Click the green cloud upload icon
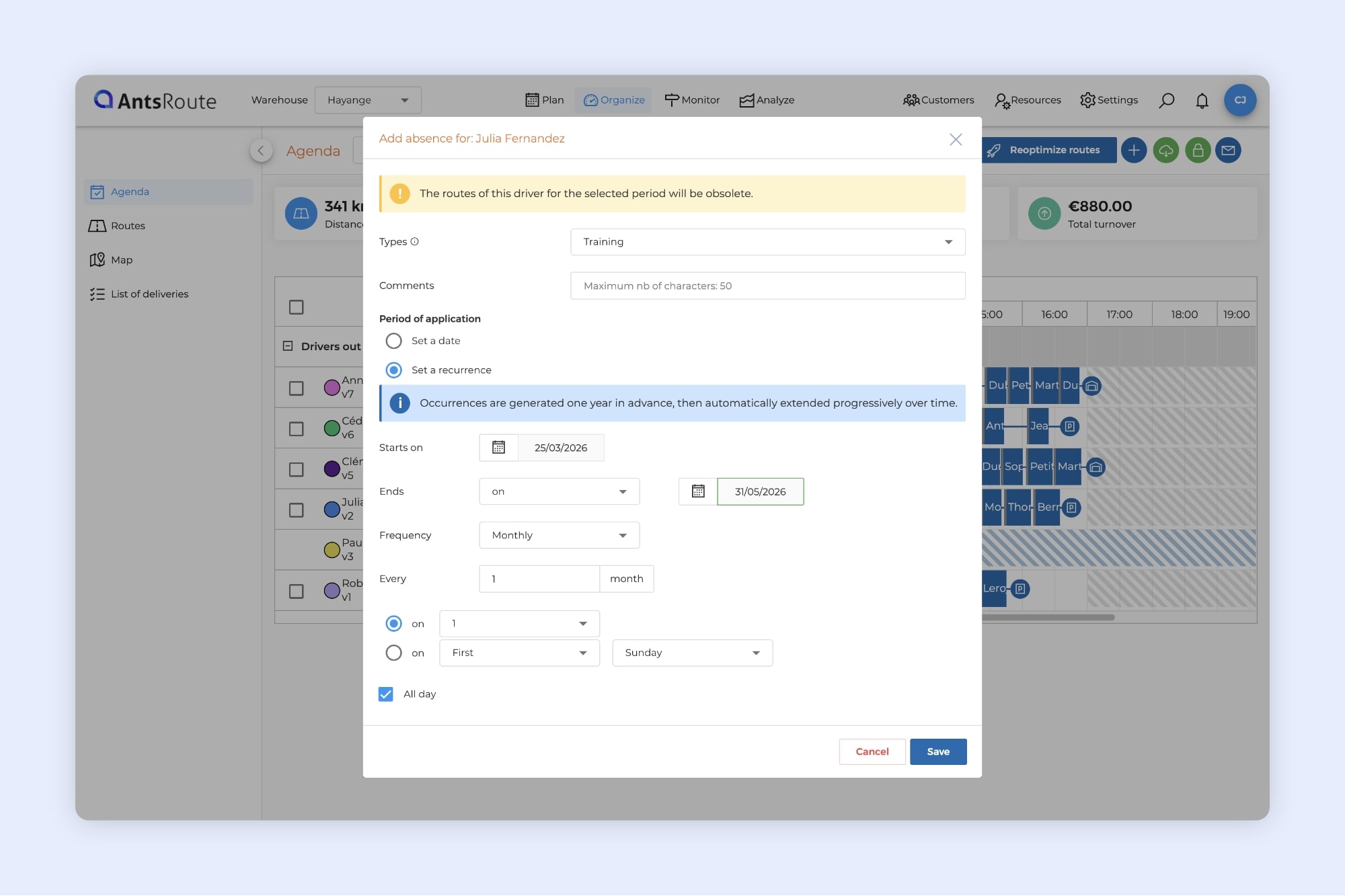Image resolution: width=1345 pixels, height=896 pixels. coord(1166,151)
